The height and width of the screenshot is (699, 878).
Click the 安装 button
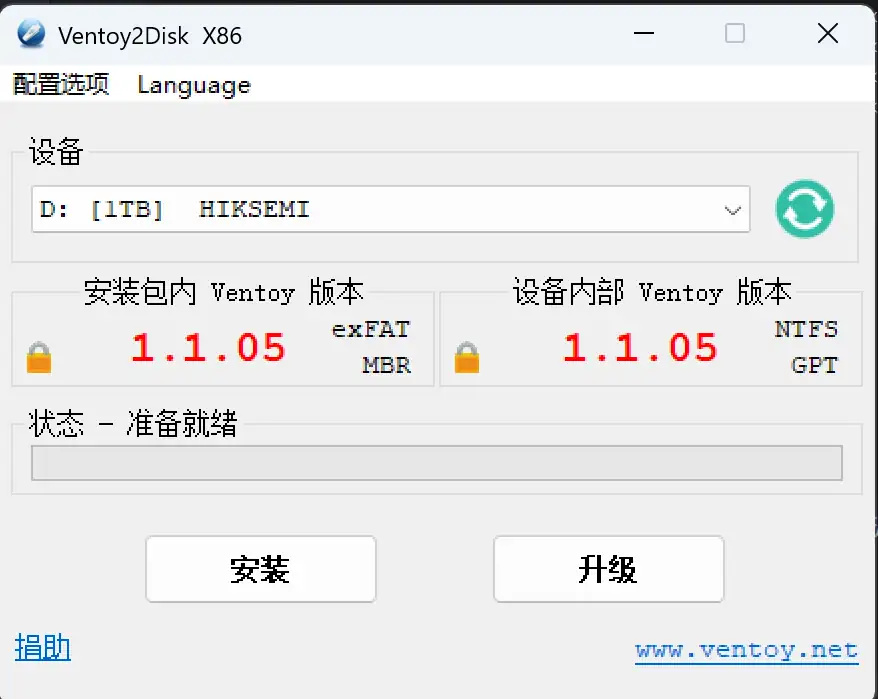[261, 569]
